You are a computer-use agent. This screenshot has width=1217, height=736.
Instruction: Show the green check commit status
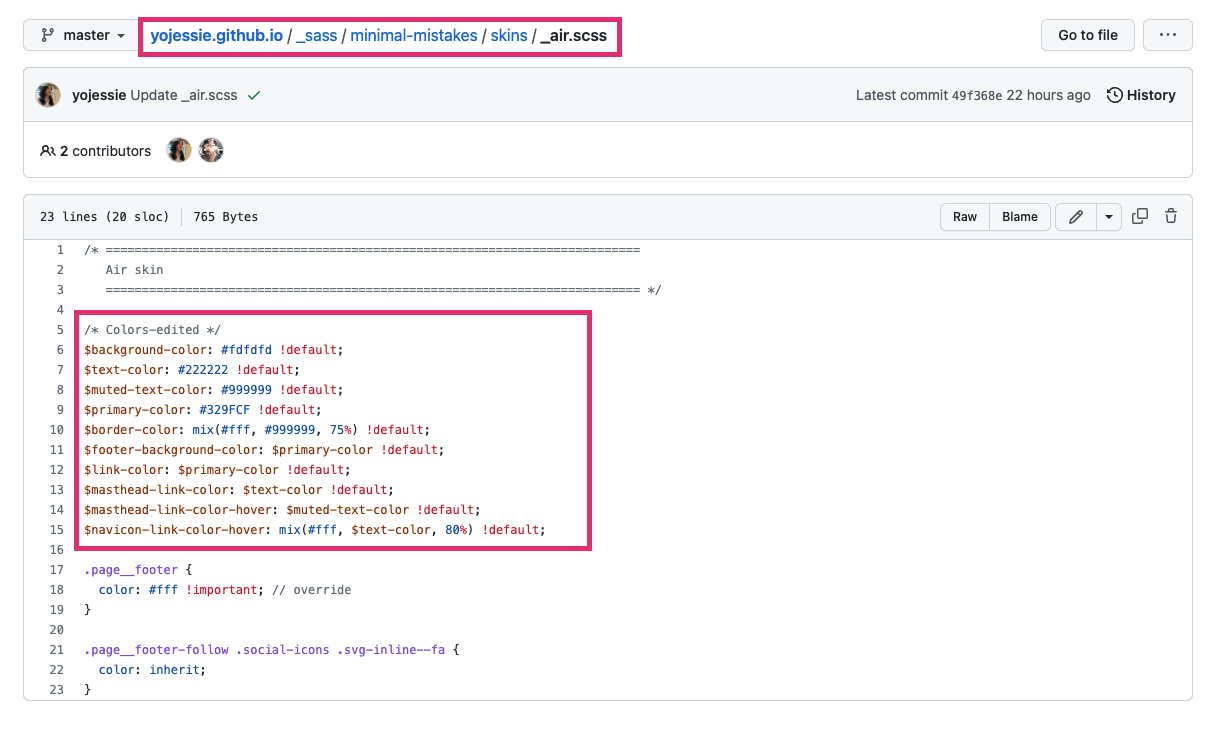(254, 95)
